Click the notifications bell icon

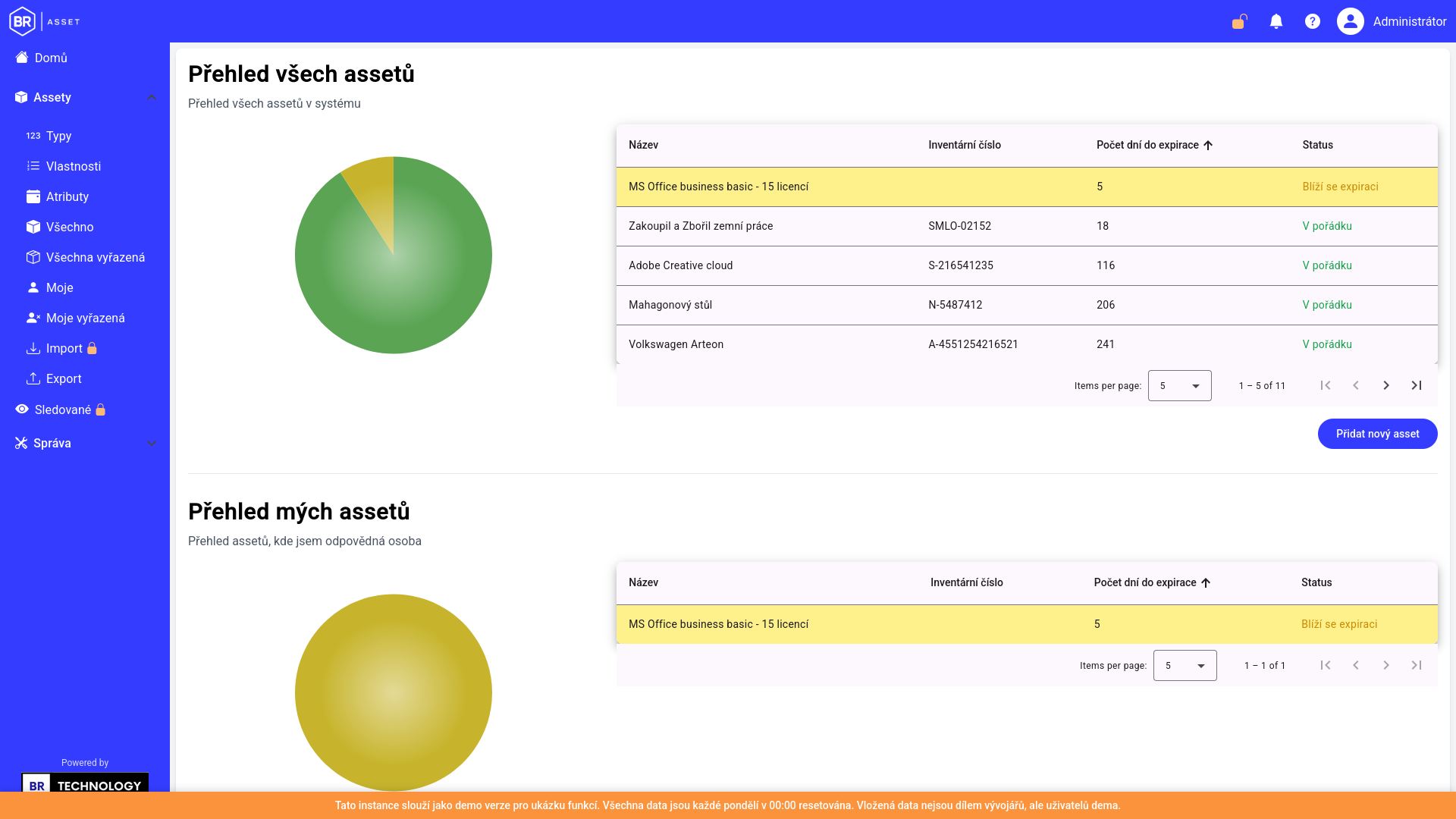(1276, 21)
